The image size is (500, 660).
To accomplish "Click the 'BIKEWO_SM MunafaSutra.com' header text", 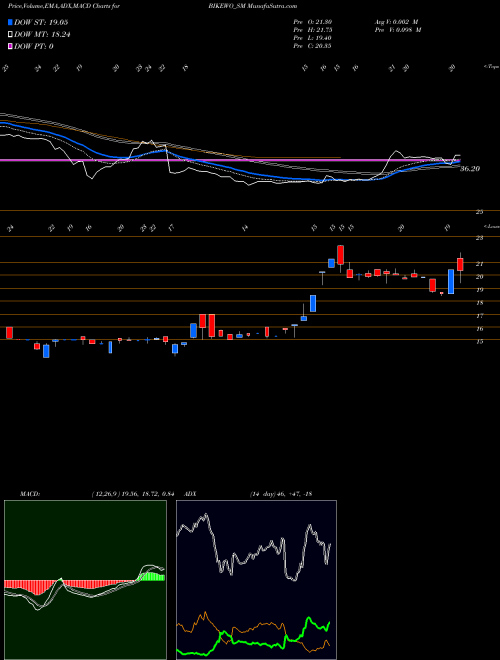I will pos(255,6).
